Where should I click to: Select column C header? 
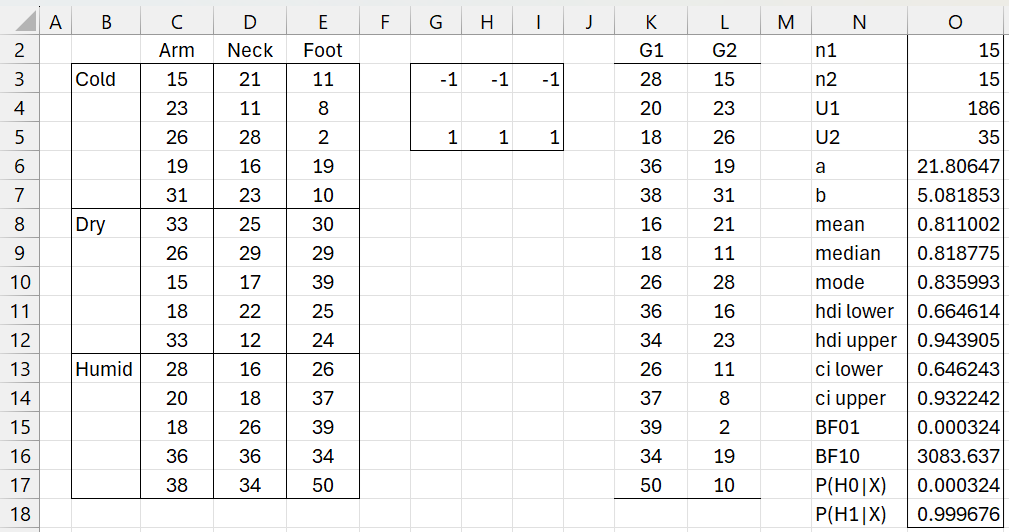click(x=177, y=20)
